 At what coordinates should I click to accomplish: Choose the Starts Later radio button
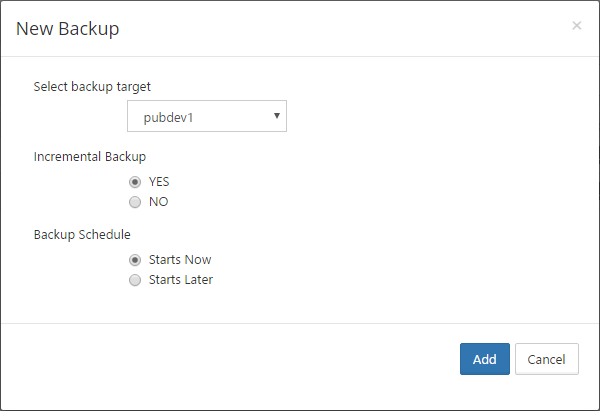tap(135, 280)
